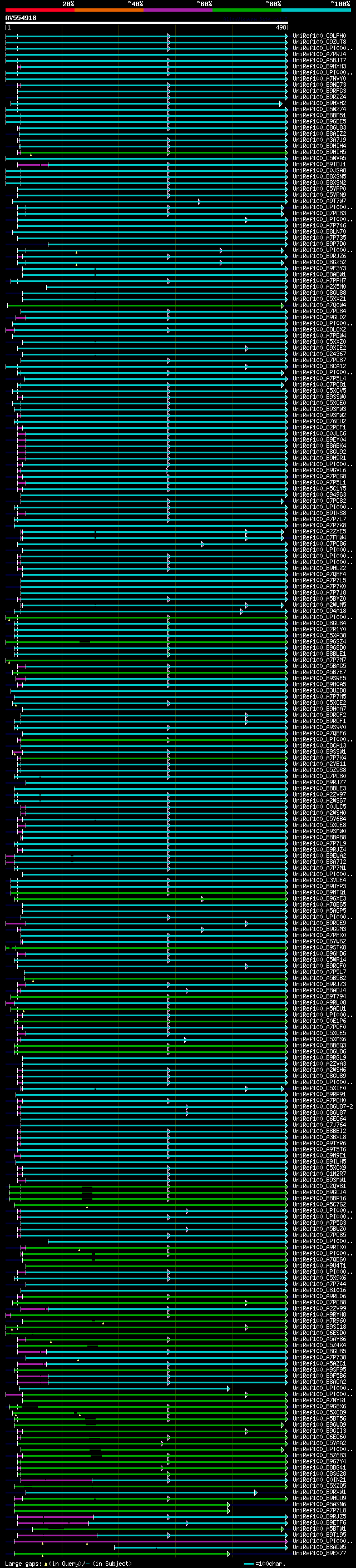Select the UniRef100_B9IDJ1 label
This screenshot has width=356, height=1568.
click(319, 164)
